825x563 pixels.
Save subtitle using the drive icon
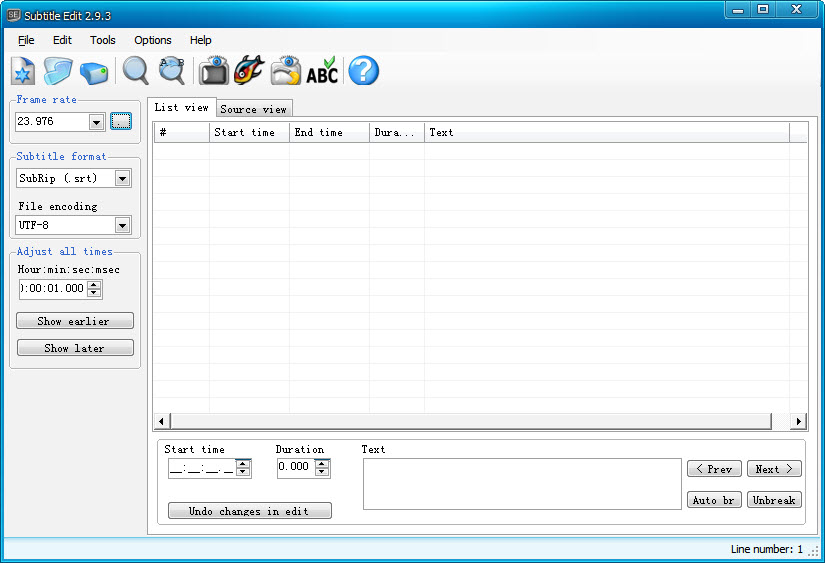94,73
